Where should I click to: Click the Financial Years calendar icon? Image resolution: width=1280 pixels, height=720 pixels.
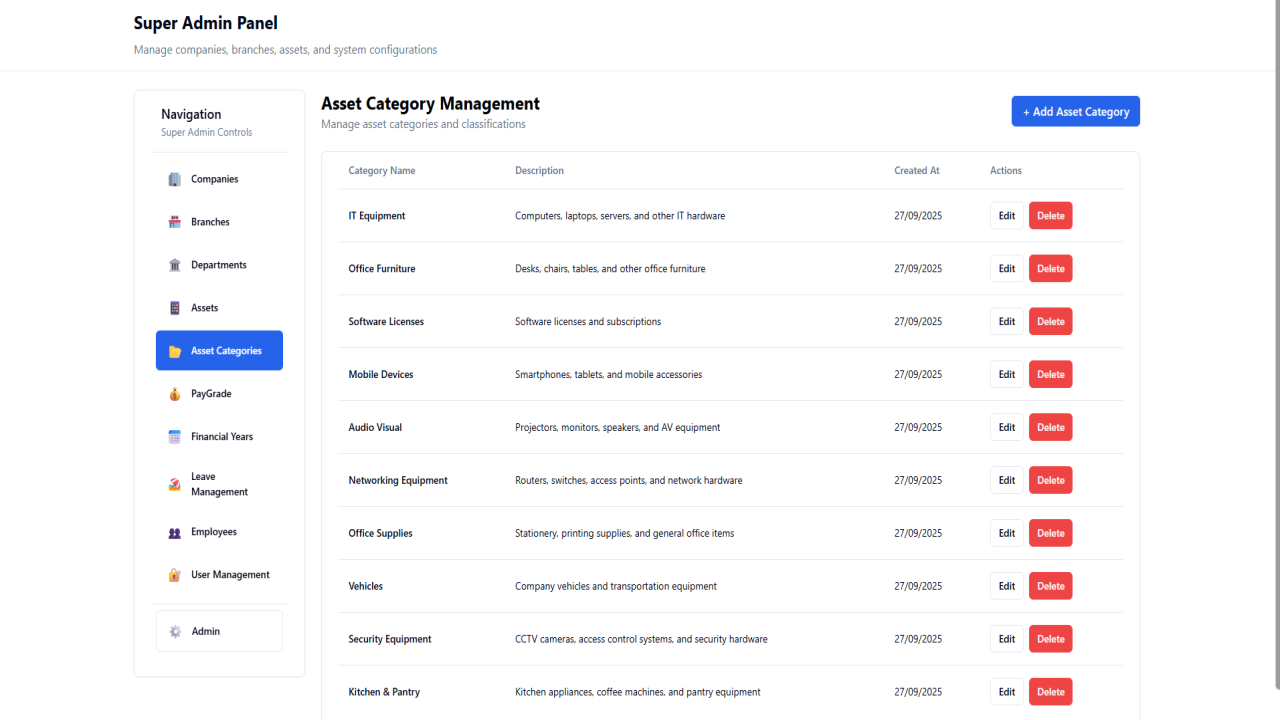[x=175, y=437]
